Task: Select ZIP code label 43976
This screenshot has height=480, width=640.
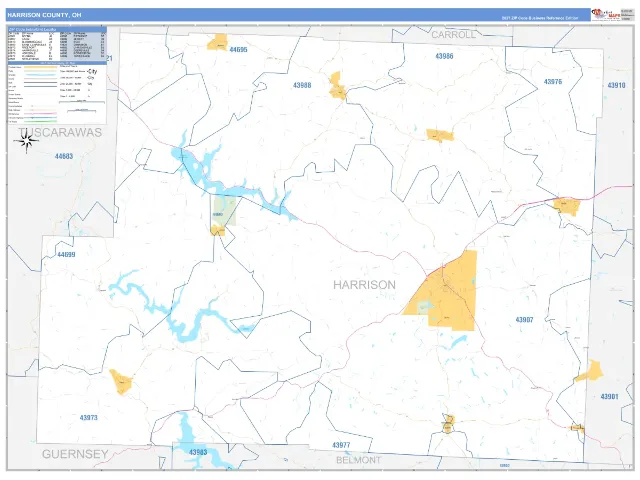Action: [x=553, y=82]
